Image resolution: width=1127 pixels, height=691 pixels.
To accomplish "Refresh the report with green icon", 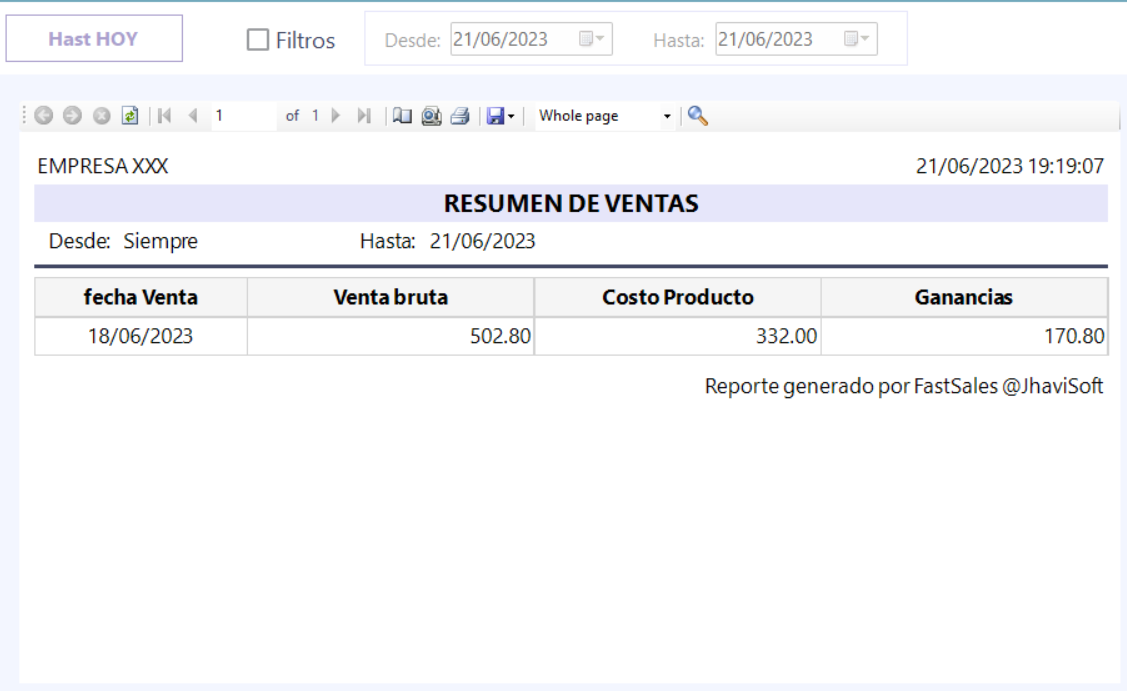I will pos(130,116).
